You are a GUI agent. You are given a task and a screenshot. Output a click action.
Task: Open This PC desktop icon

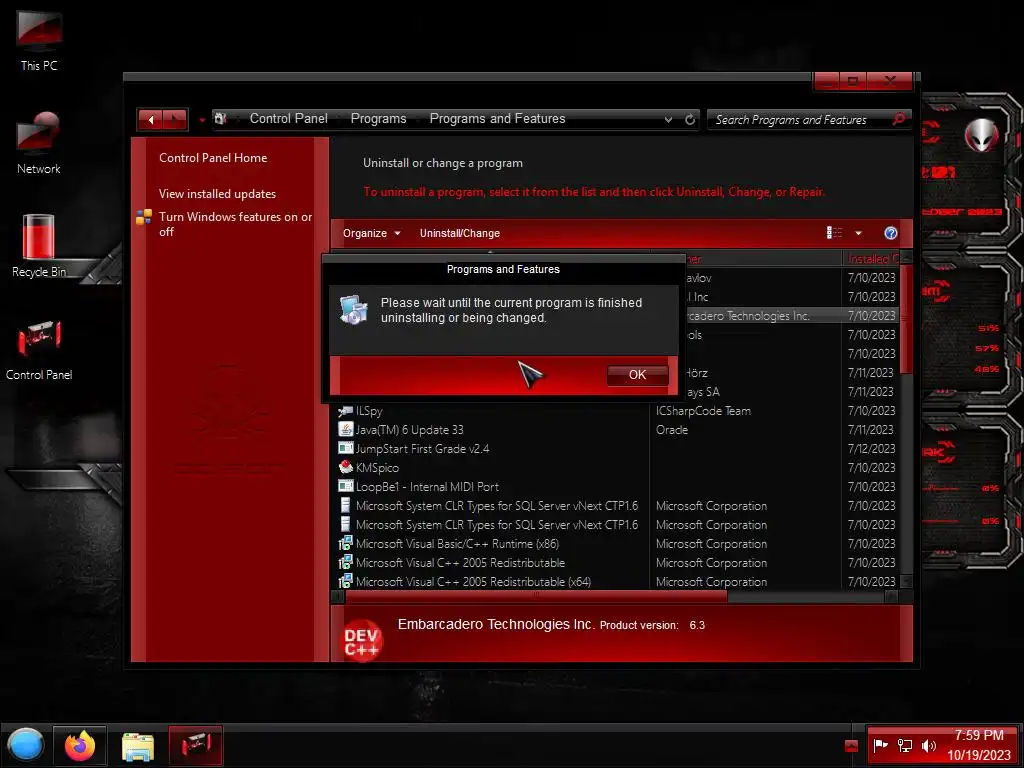(39, 39)
